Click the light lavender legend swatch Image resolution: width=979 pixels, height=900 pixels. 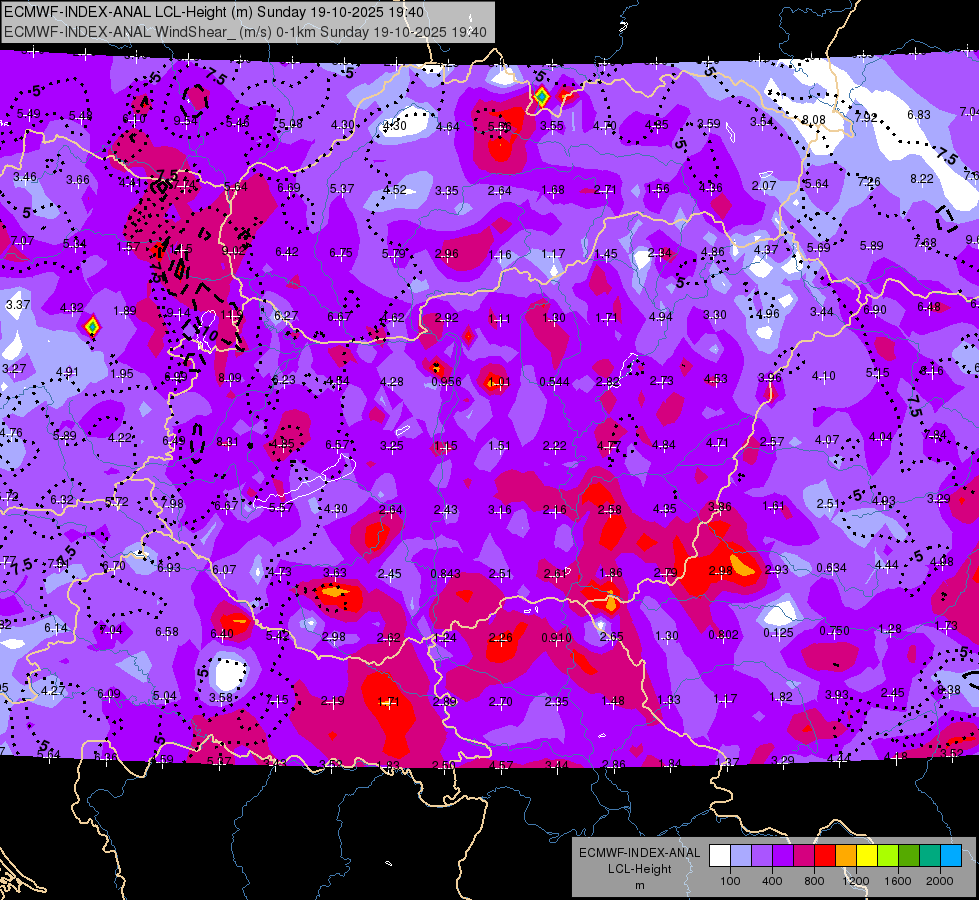741,856
